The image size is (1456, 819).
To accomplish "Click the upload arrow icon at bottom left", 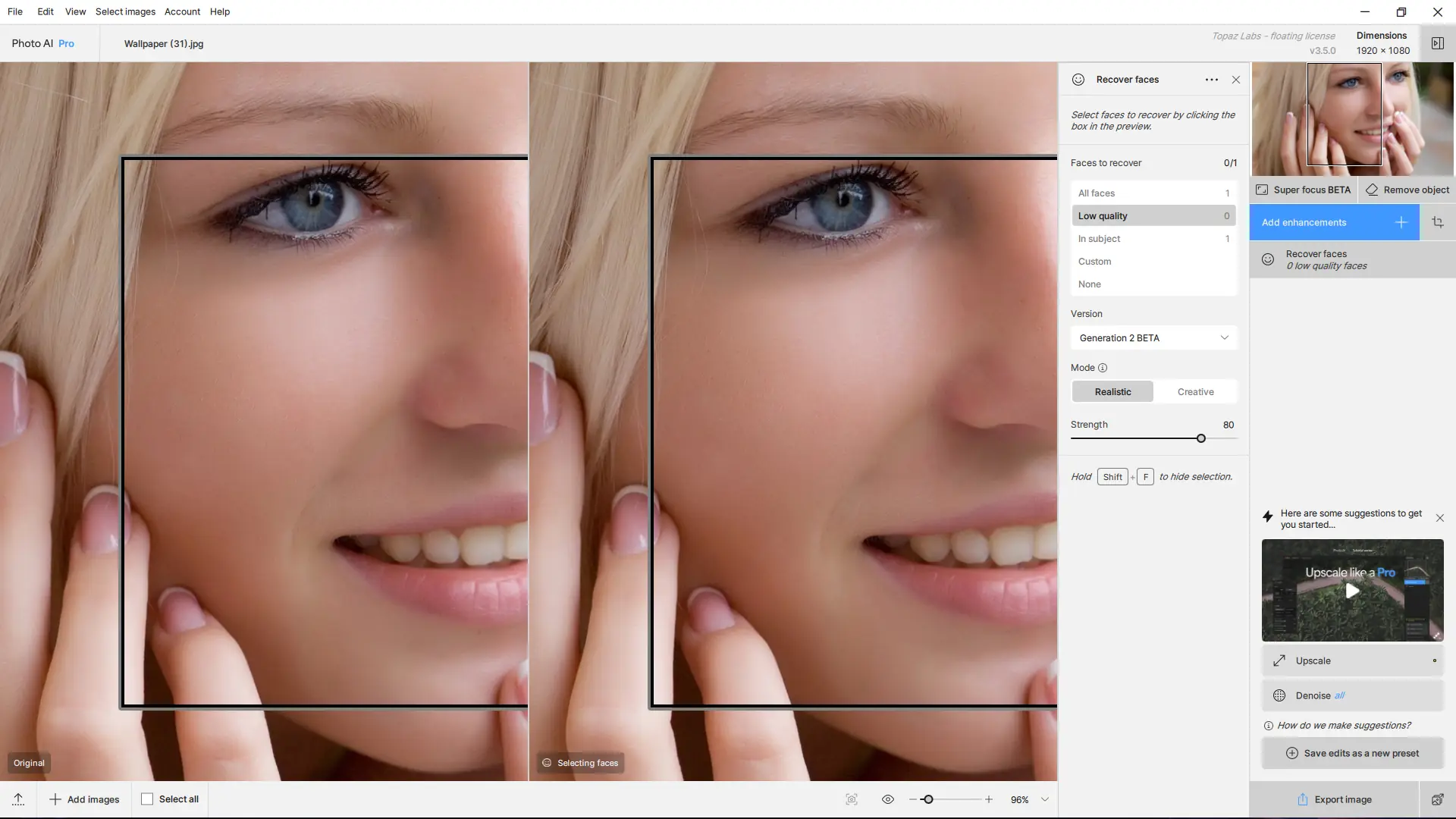I will 18,799.
